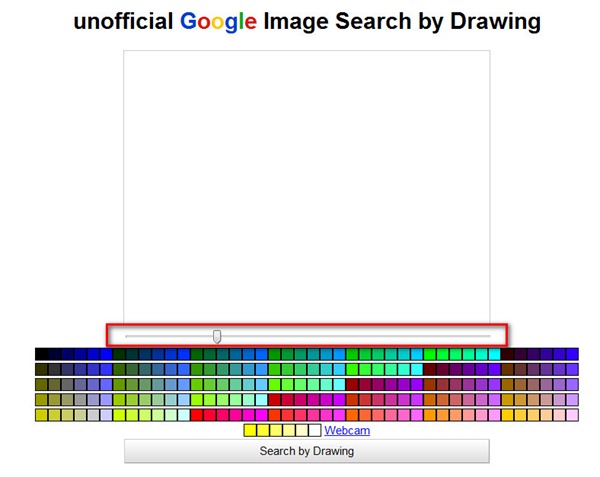Pick the yellow swatch starting the short row beside Webcam

click(250, 431)
